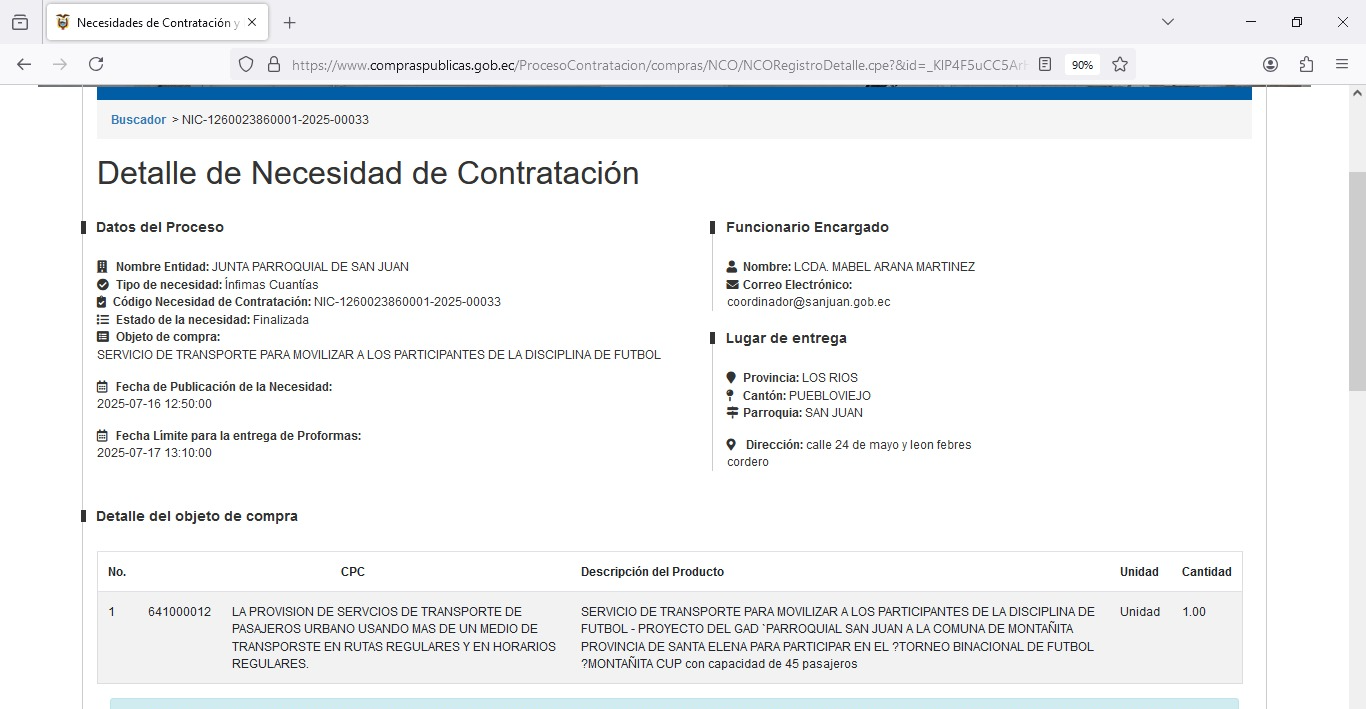Expand the list all tabs dropdown
1366x709 pixels.
click(1167, 22)
